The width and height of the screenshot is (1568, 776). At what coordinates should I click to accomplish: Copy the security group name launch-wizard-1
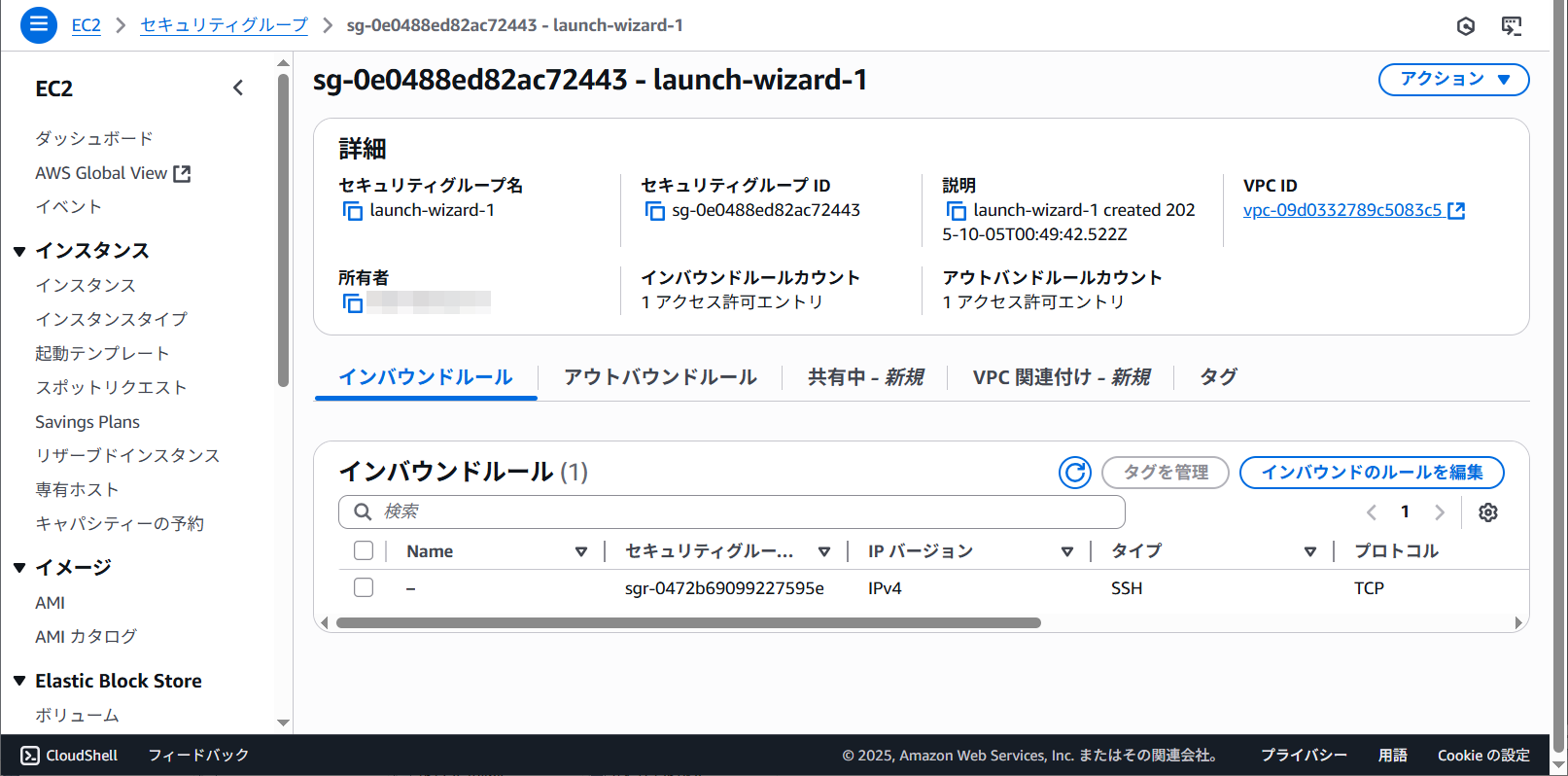352,211
